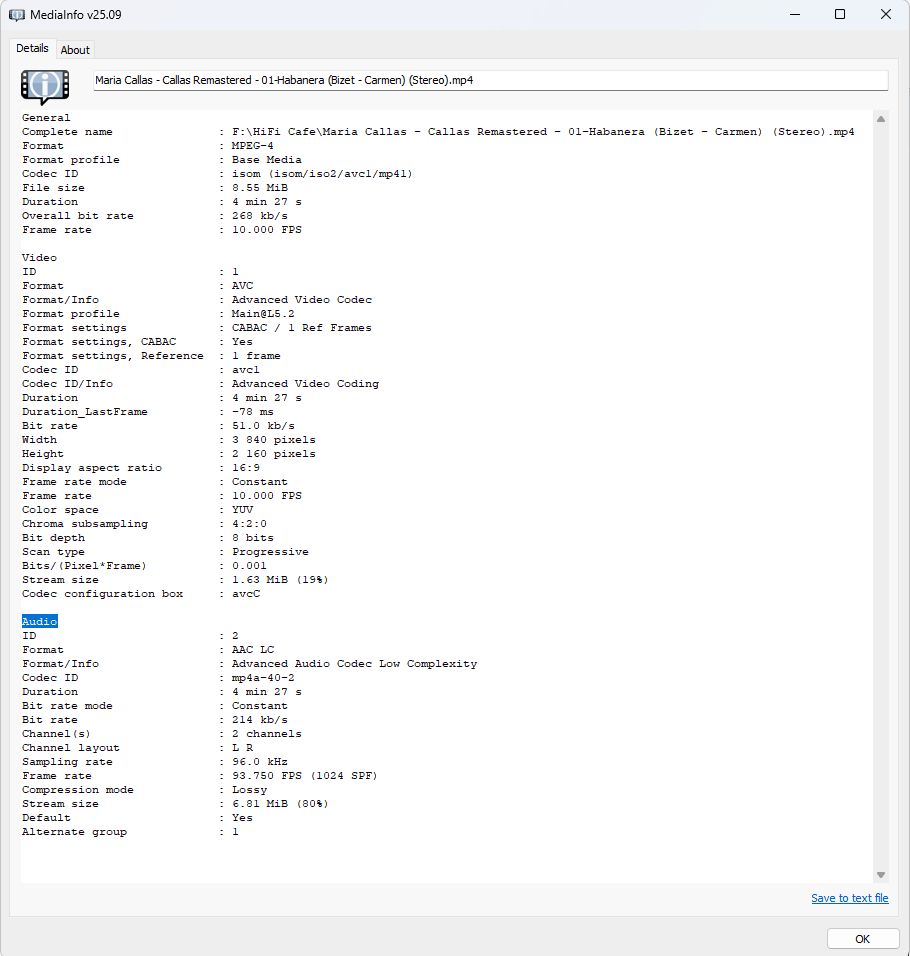
Task: Click the Video section header text
Action: click(39, 257)
